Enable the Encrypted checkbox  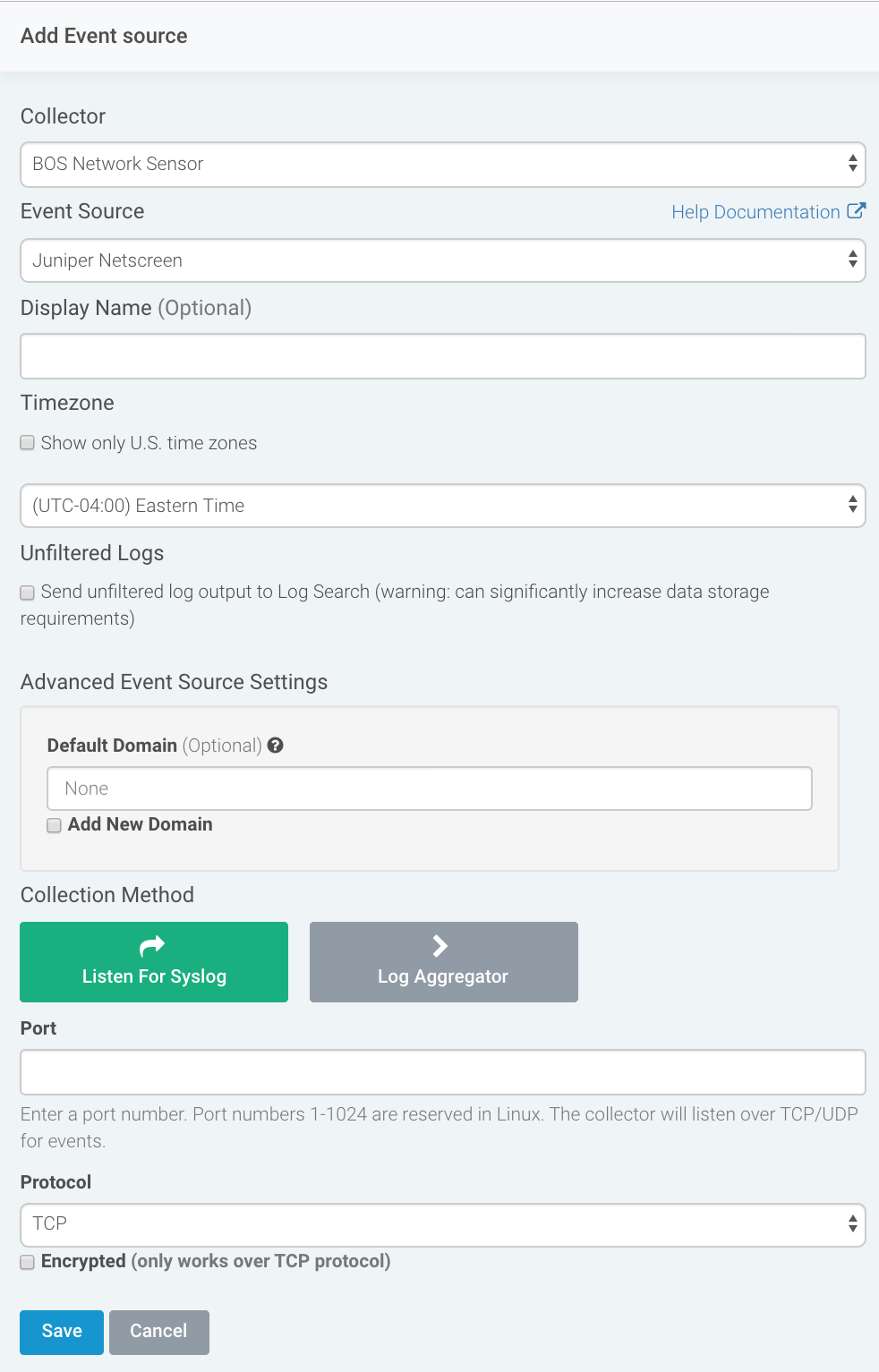28,1262
